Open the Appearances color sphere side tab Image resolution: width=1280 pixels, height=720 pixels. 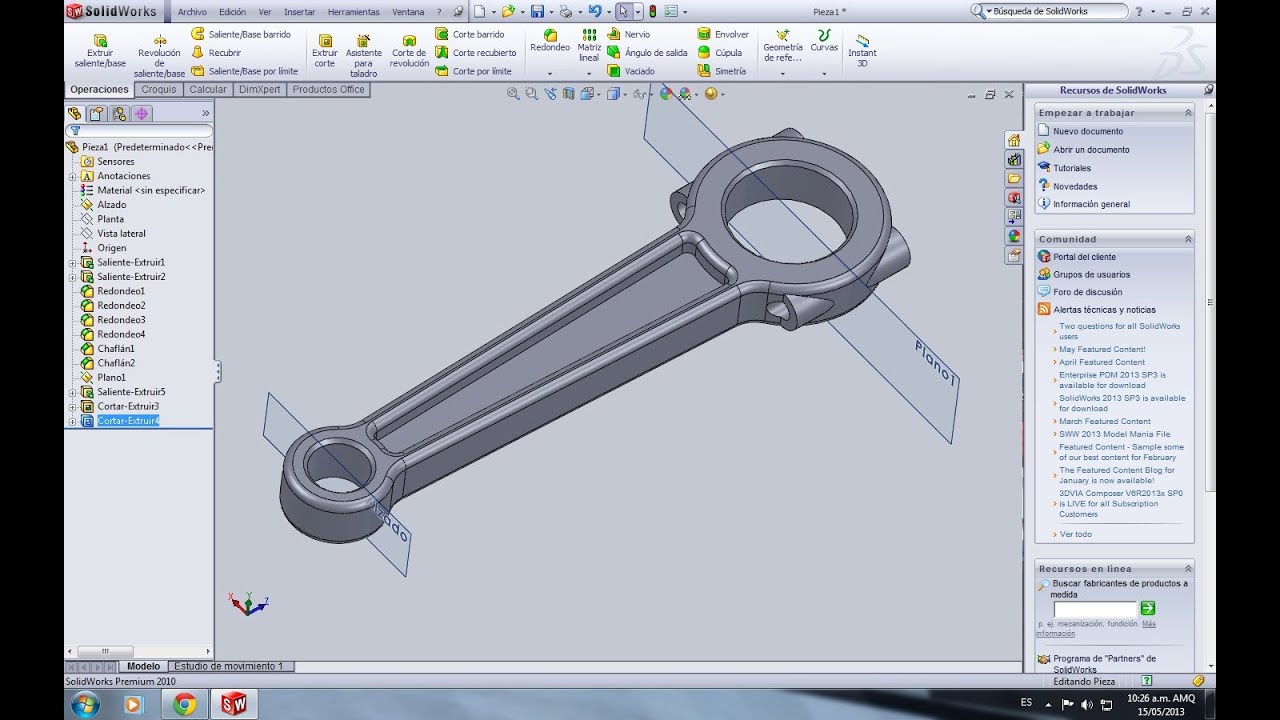pyautogui.click(x=1014, y=236)
